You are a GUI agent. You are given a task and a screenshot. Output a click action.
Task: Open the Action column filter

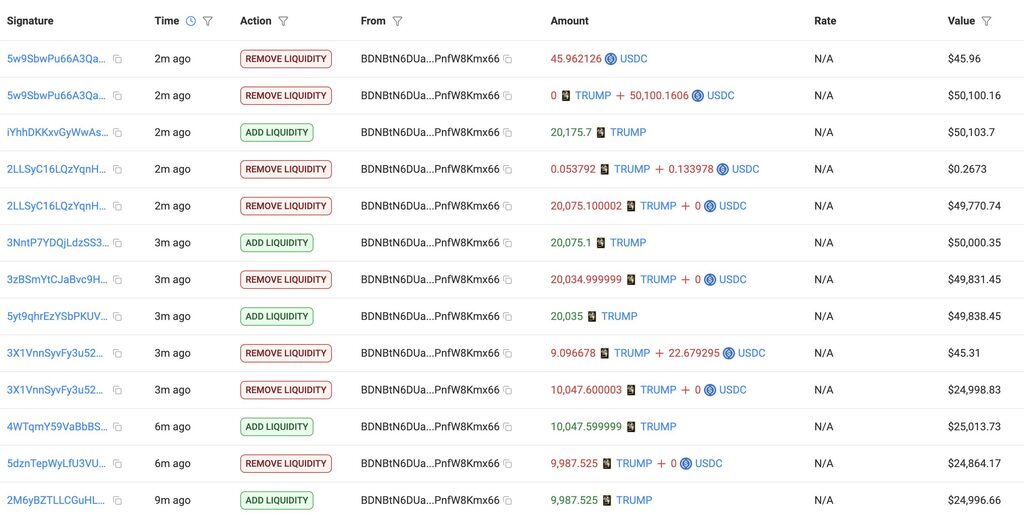pyautogui.click(x=283, y=21)
